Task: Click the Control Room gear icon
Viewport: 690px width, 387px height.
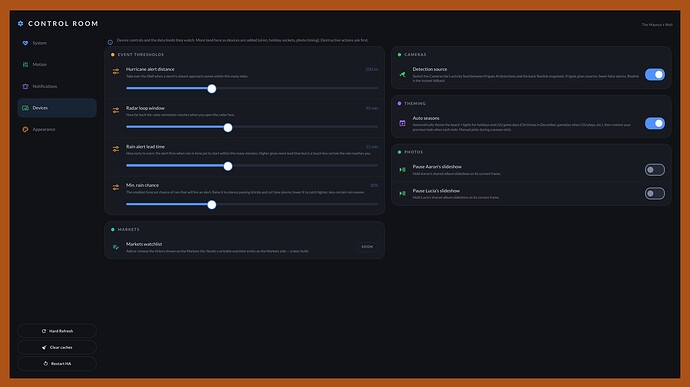Action: (x=20, y=23)
